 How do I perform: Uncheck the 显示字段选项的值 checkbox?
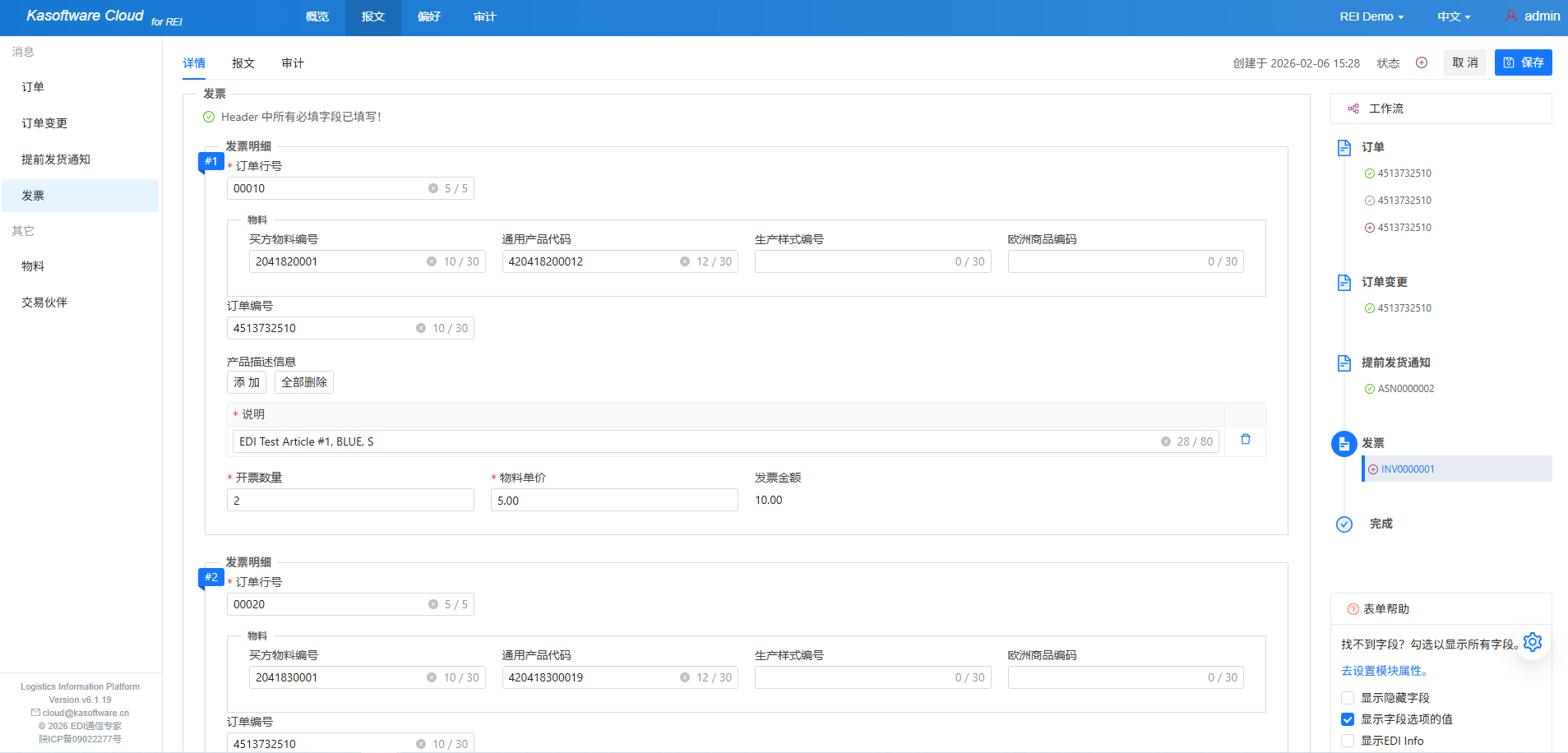tap(1348, 719)
